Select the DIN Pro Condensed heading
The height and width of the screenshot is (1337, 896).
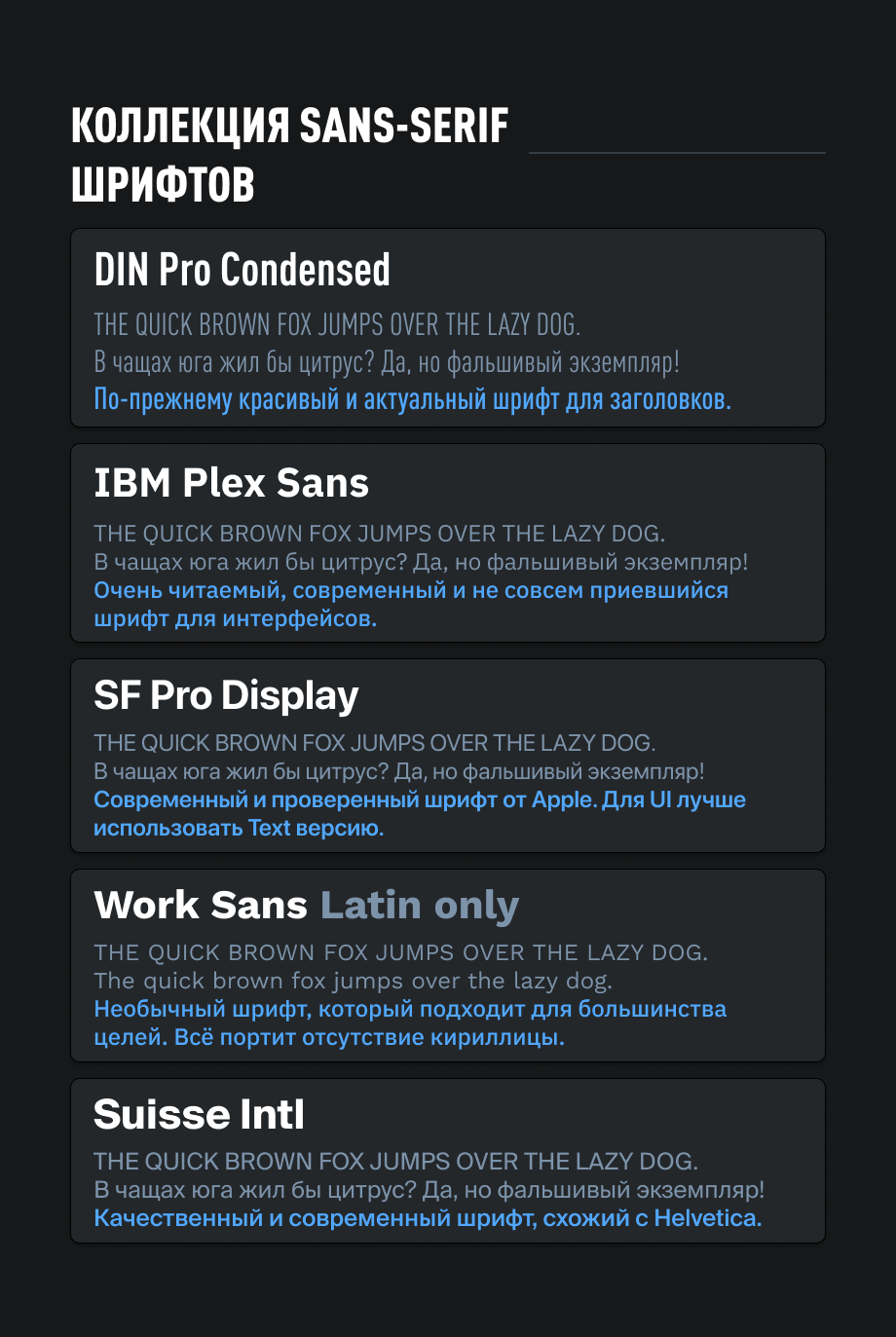[242, 270]
